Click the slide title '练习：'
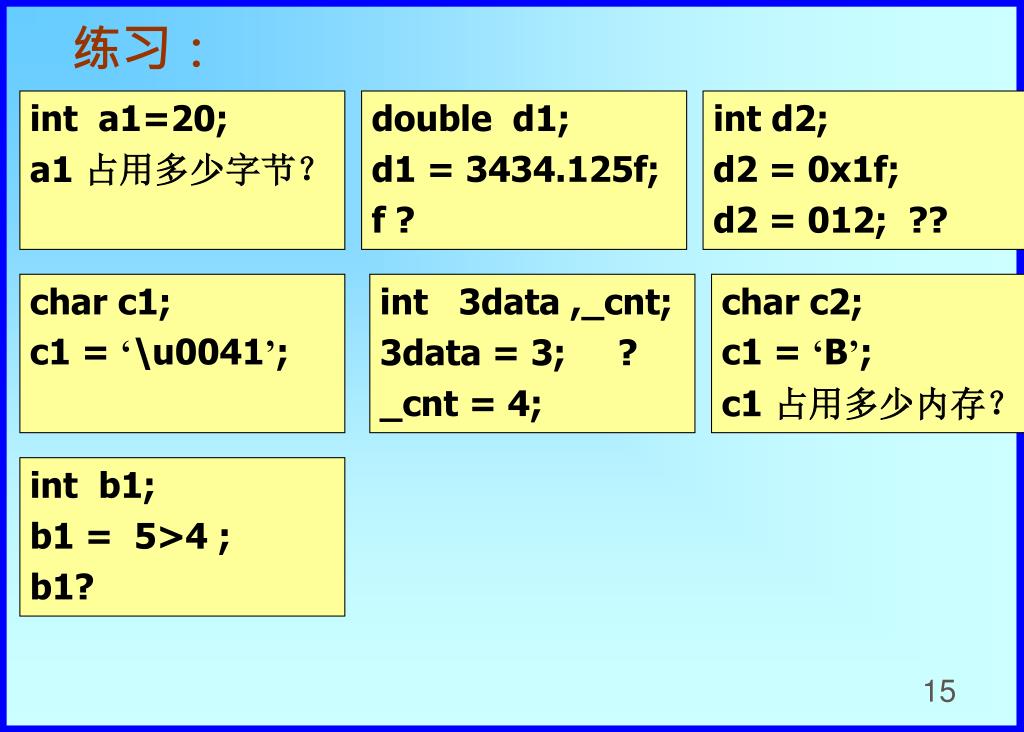This screenshot has width=1024, height=732. [140, 48]
